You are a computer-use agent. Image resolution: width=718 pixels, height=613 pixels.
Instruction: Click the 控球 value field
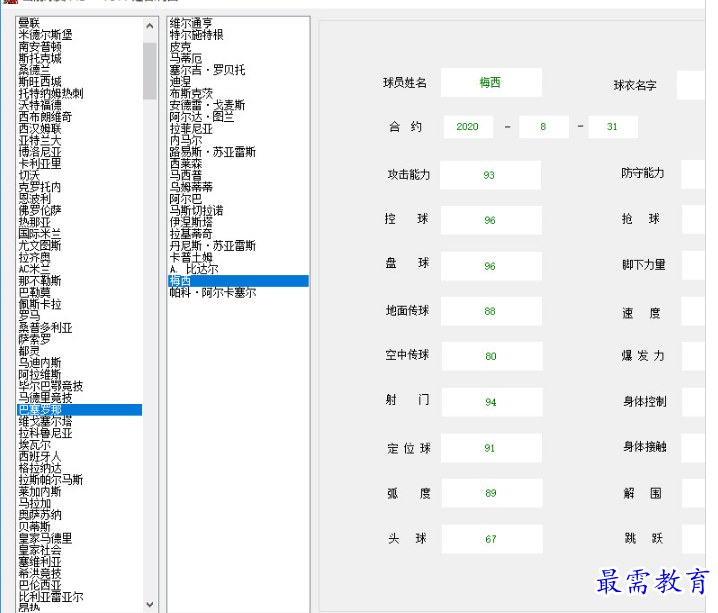(491, 220)
